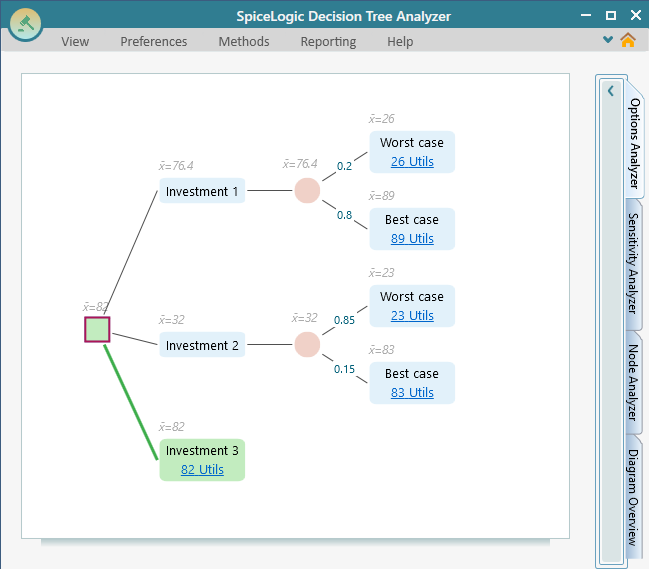649x569 pixels.
Task: Open the View menu
Action: (x=75, y=41)
